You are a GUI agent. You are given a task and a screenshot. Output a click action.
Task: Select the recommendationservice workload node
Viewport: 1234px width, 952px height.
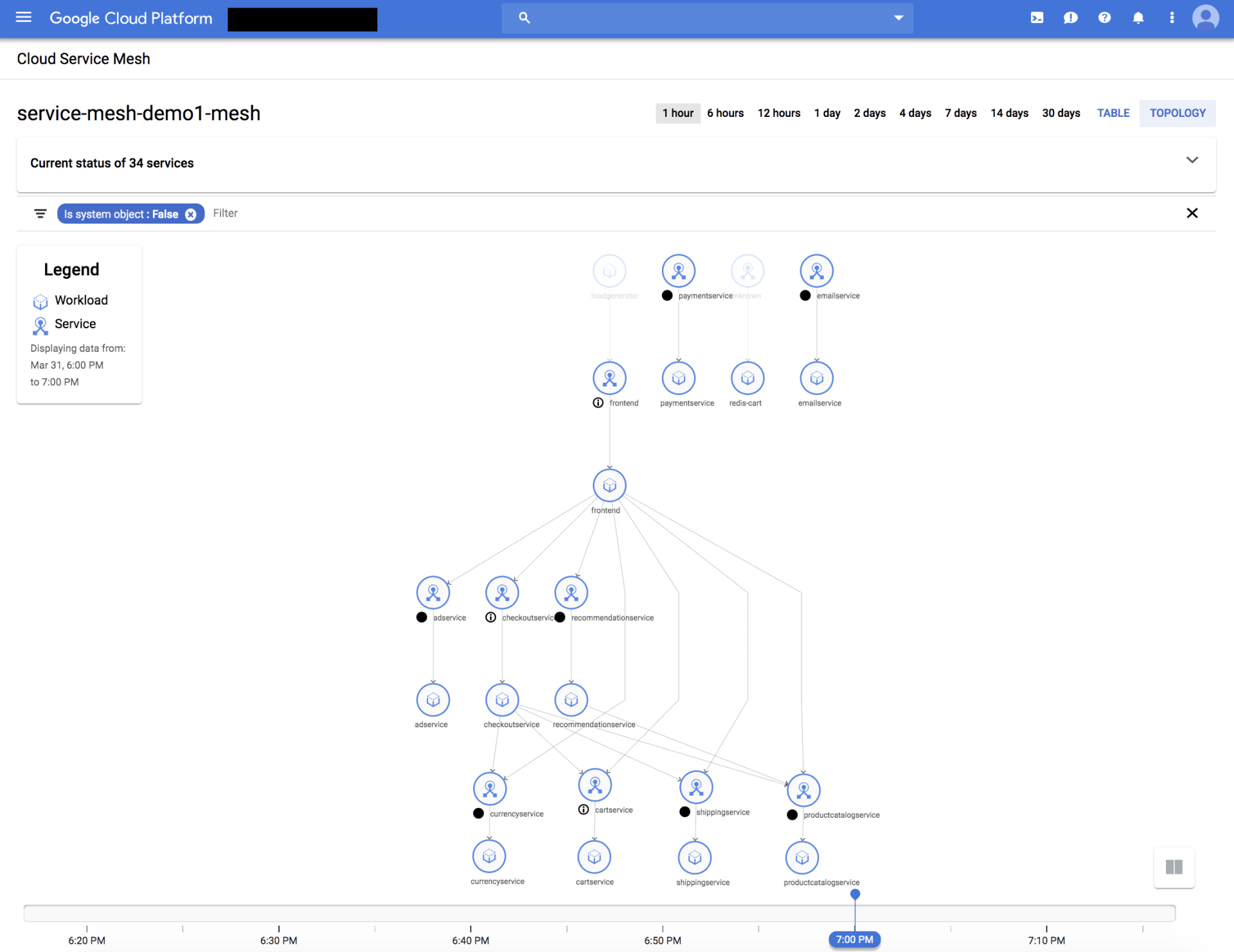tap(571, 700)
